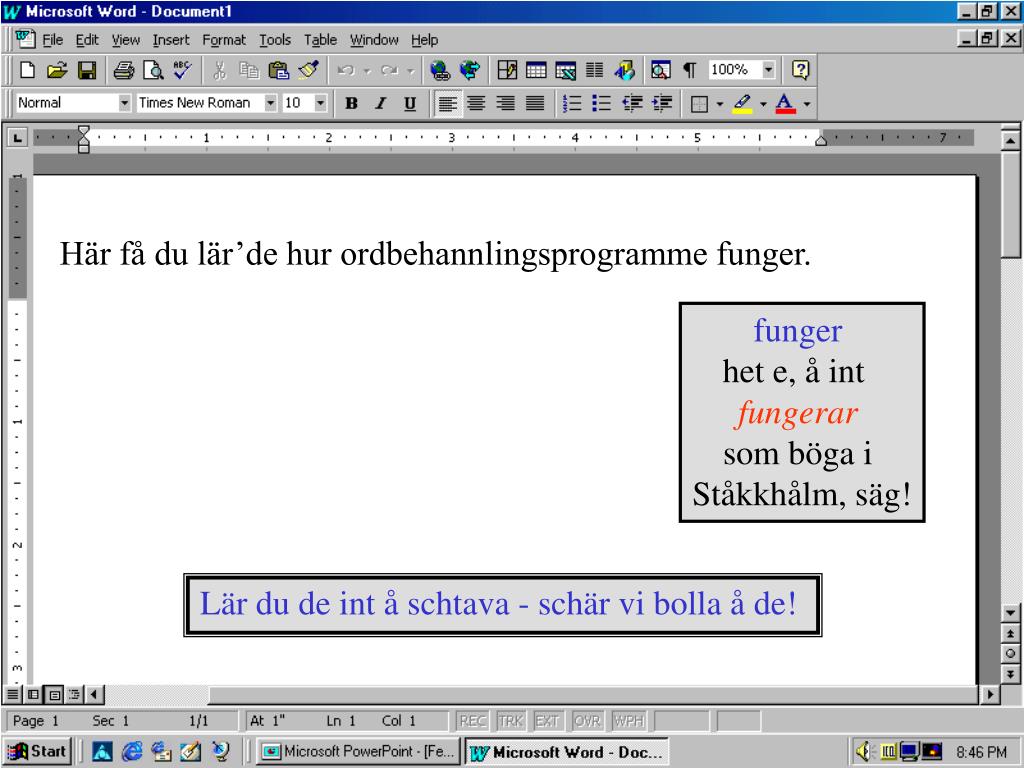Viewport: 1024px width, 768px height.
Task: Open Times New Roman font dropdown
Action: [x=270, y=103]
